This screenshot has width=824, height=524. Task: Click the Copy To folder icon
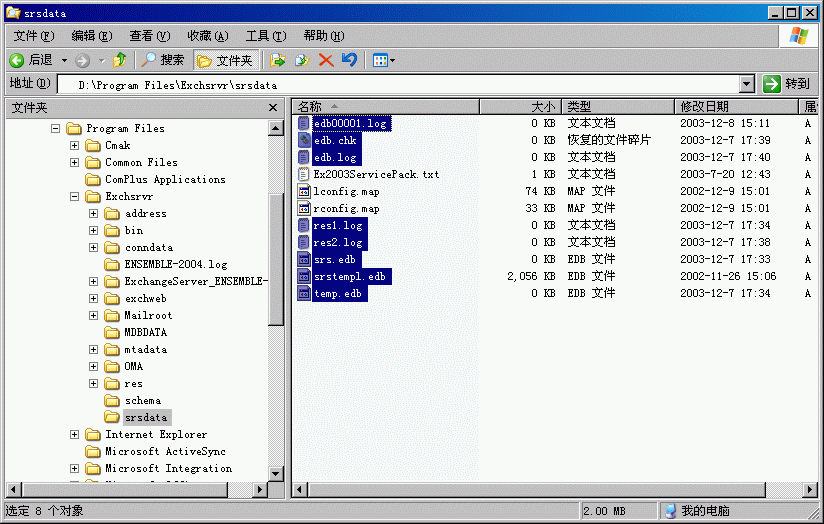pos(301,60)
